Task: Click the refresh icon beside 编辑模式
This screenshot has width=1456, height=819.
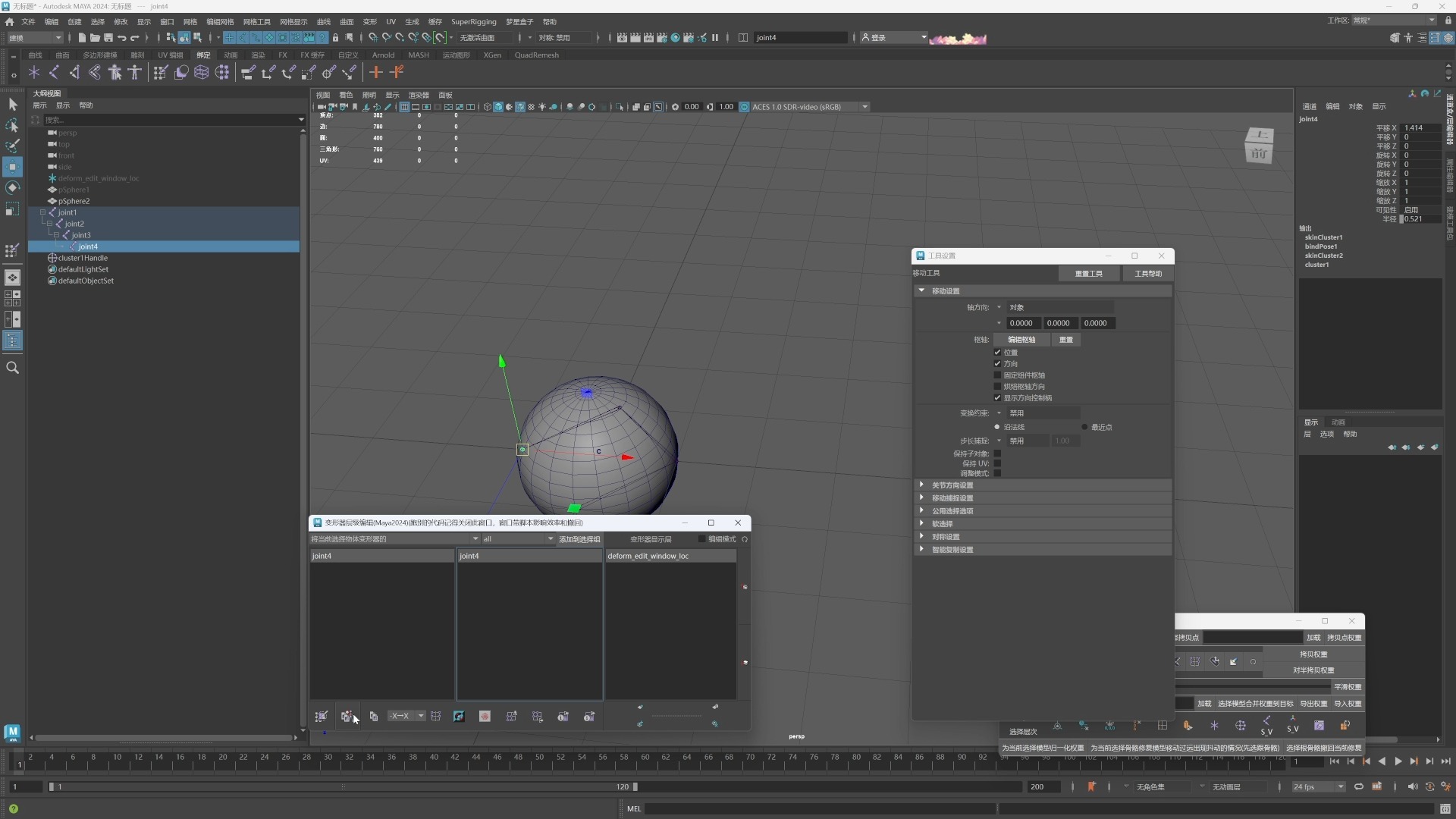Action: point(745,539)
